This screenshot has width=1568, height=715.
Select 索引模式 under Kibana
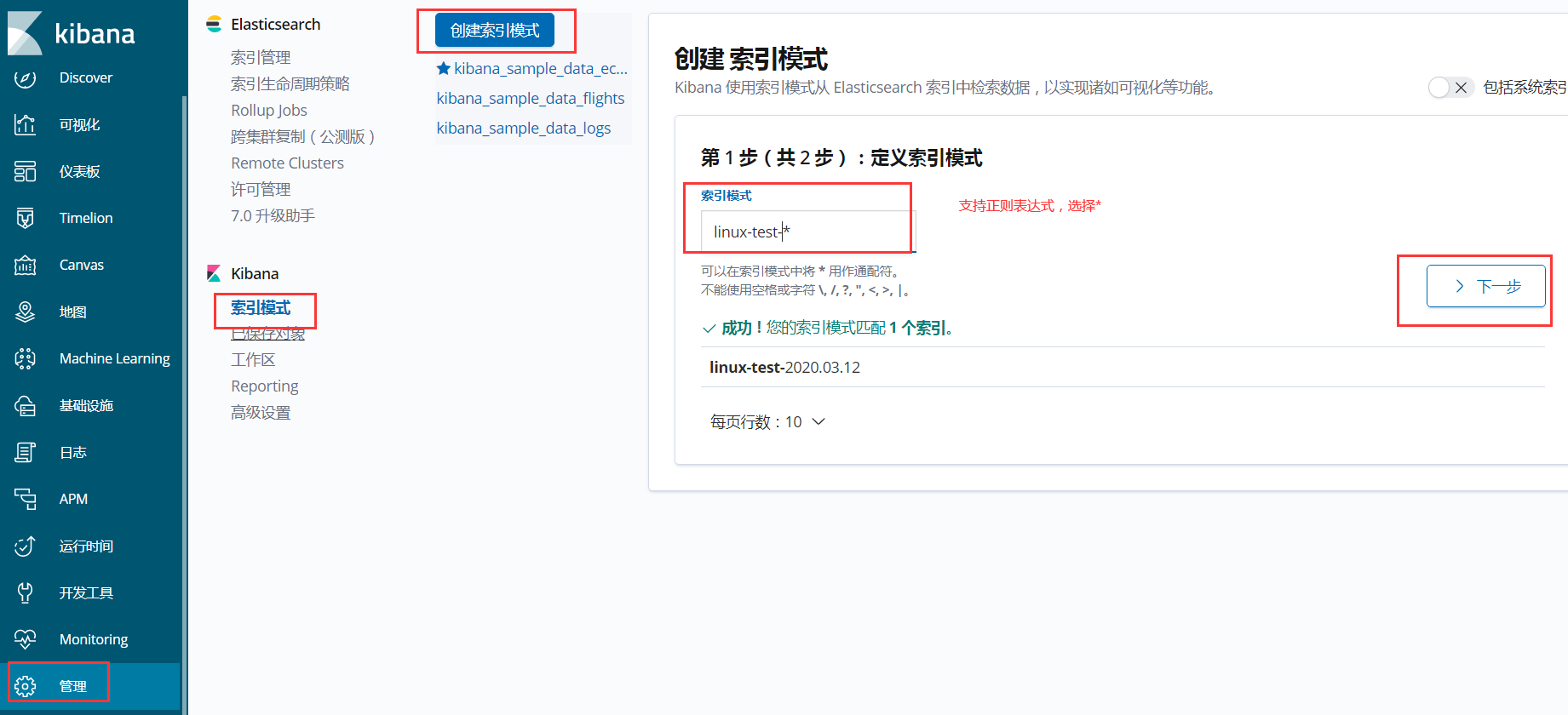(261, 307)
